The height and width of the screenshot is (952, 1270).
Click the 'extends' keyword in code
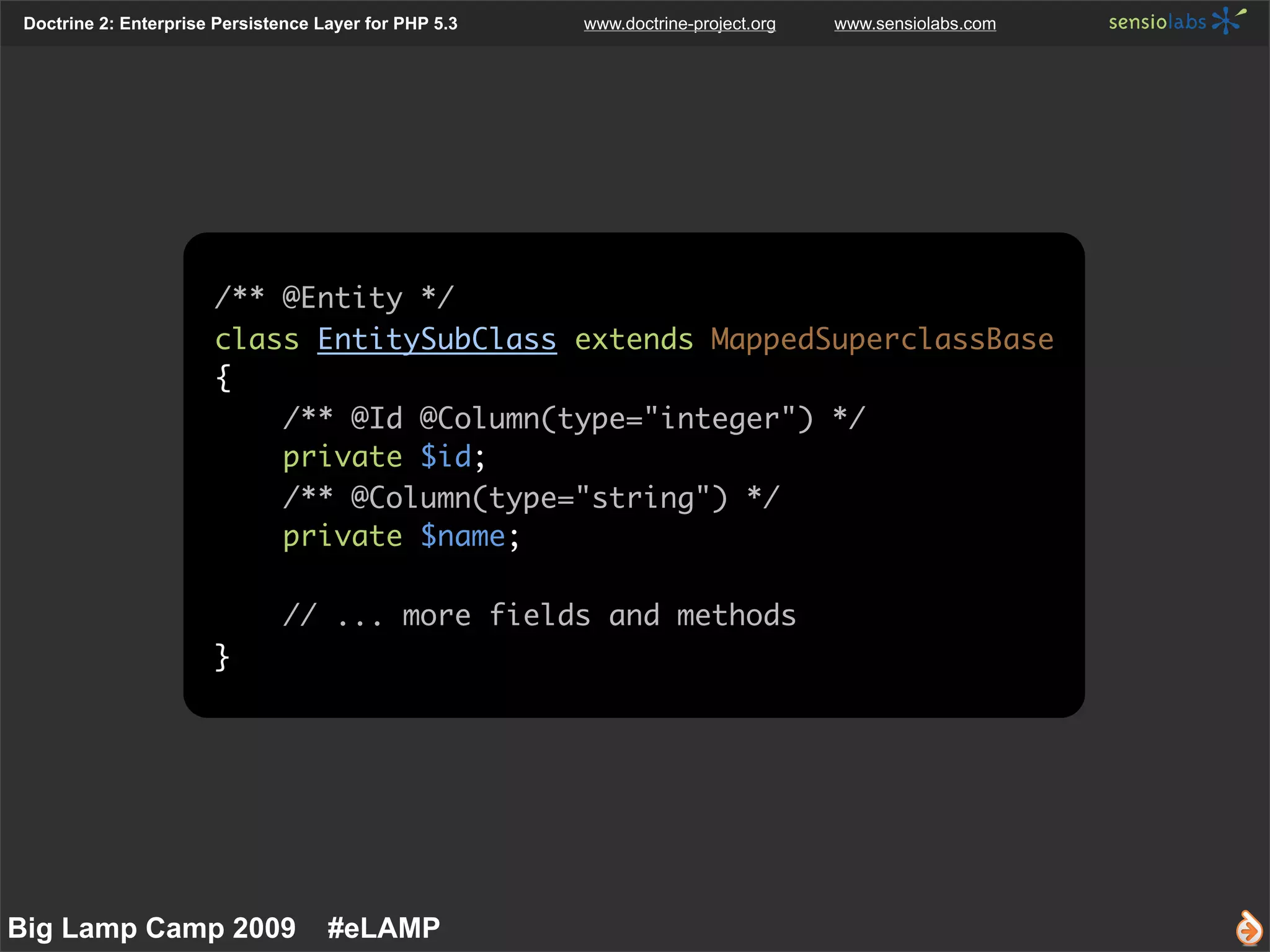tap(634, 339)
